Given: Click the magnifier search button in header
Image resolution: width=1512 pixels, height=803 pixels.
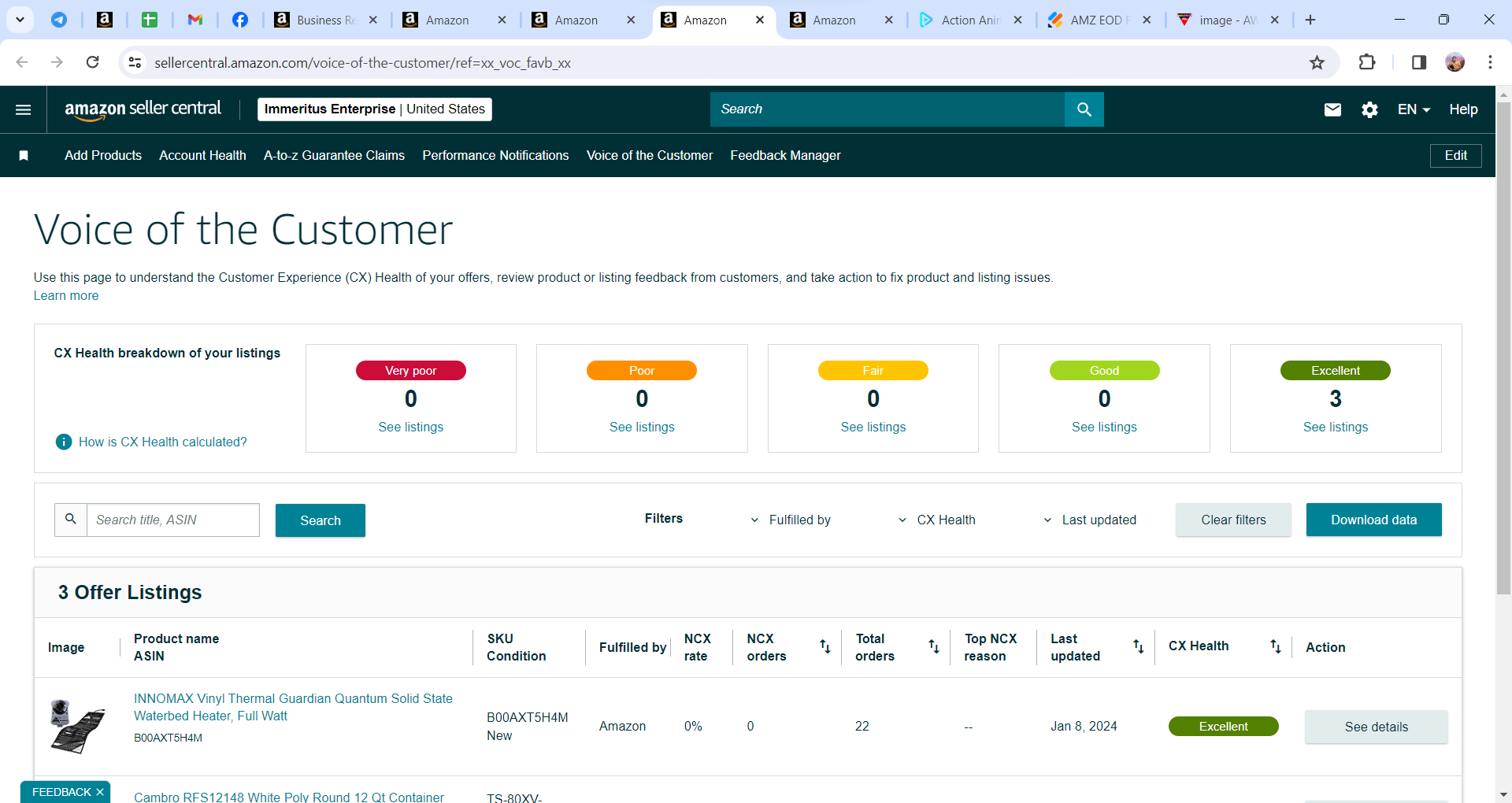Looking at the screenshot, I should [x=1084, y=109].
